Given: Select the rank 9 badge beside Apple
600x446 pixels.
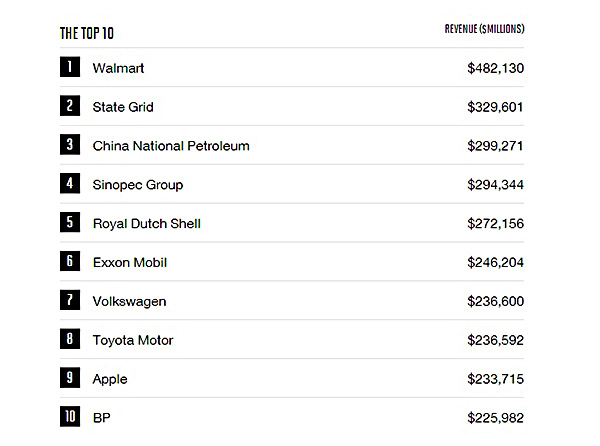Looking at the screenshot, I should [x=69, y=379].
